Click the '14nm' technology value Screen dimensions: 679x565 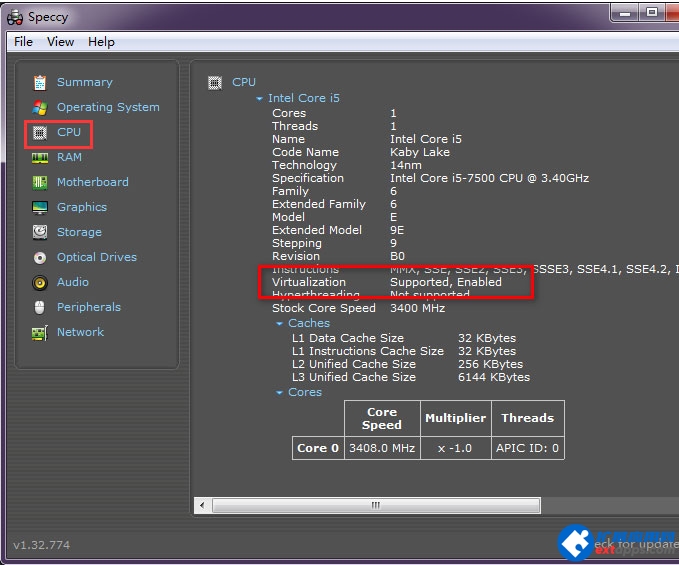(405, 165)
